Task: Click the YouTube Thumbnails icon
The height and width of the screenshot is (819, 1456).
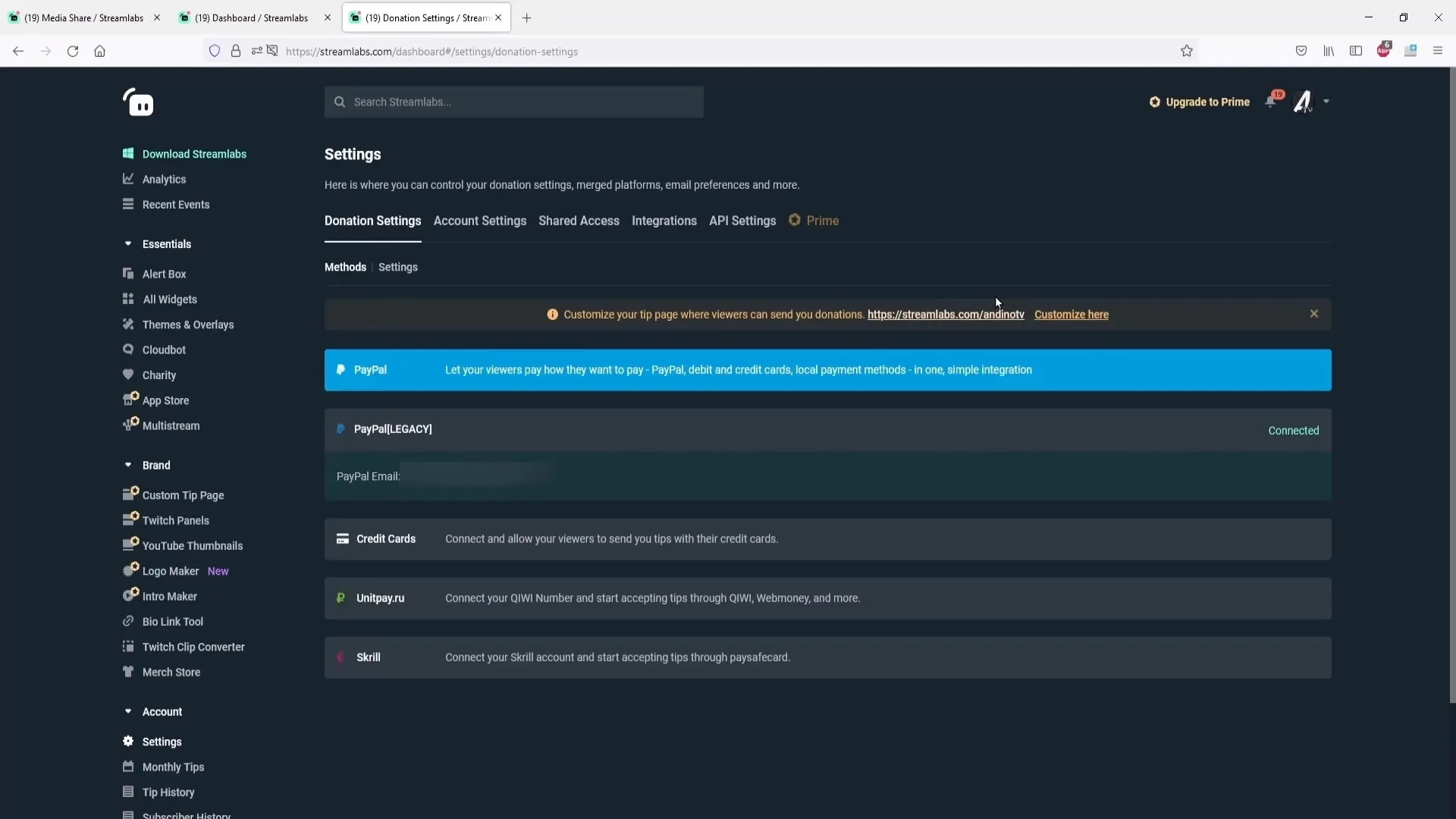Action: pyautogui.click(x=130, y=544)
